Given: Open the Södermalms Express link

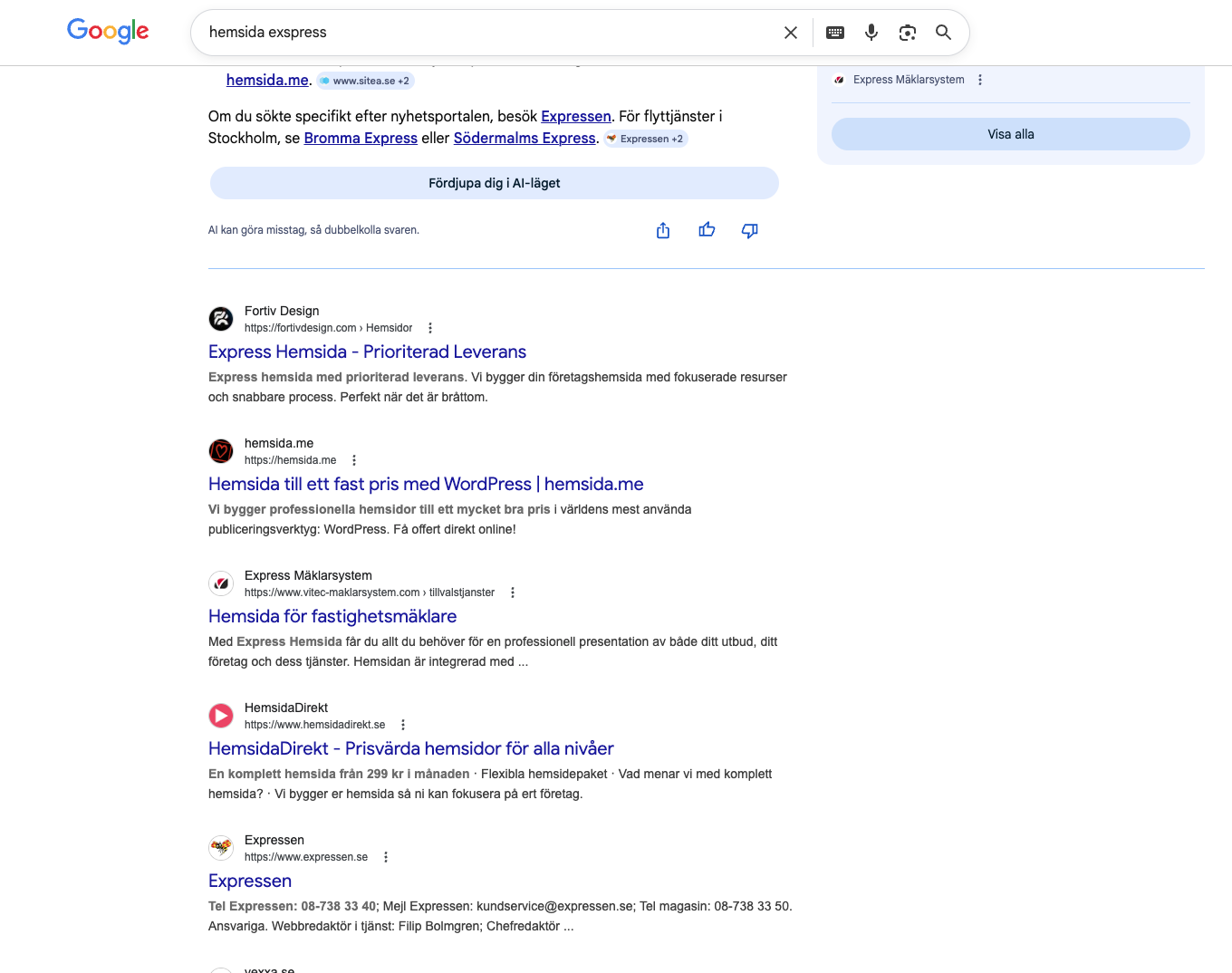Looking at the screenshot, I should 525,138.
